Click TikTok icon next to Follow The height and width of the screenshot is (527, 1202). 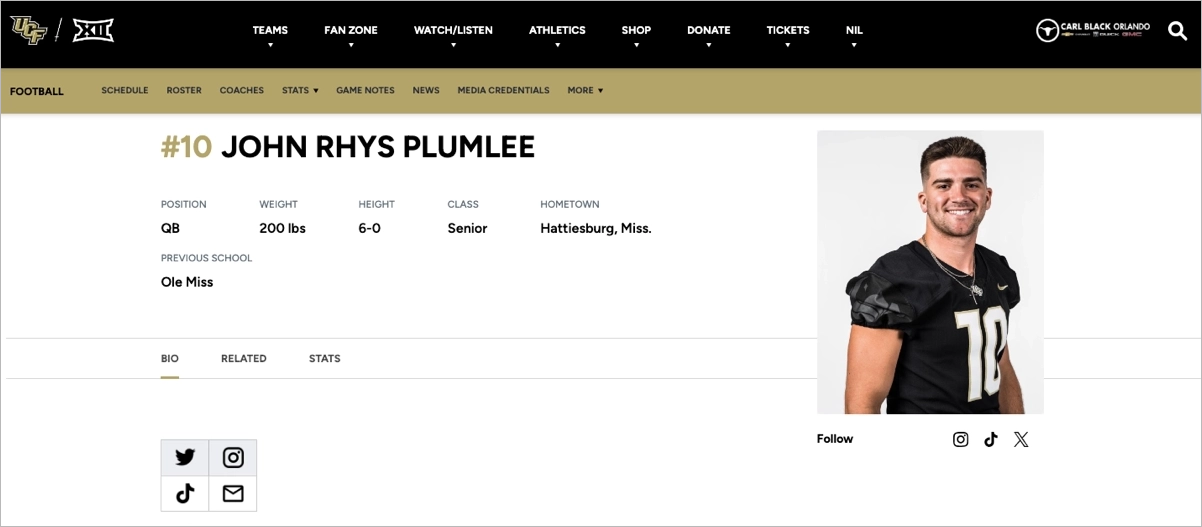tap(990, 439)
